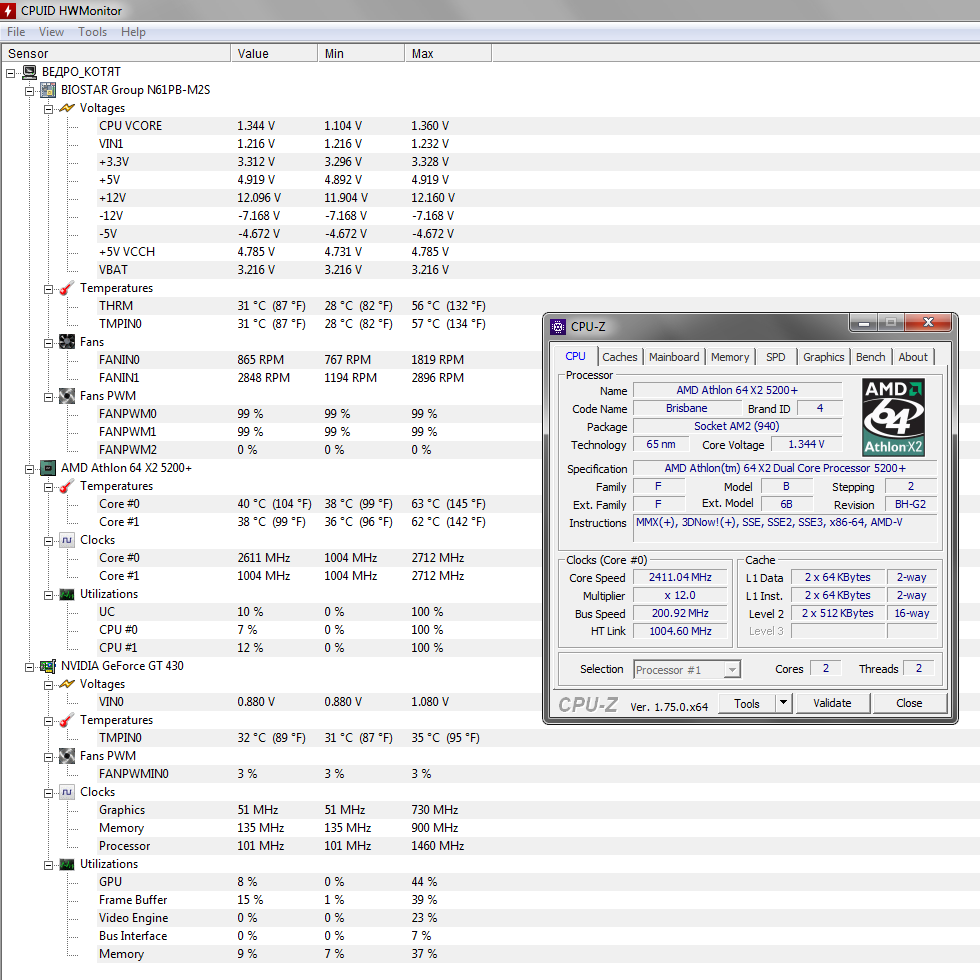Click the BIOSTAR motherboard icon
Viewport: 980px width, 980px height.
[48, 90]
